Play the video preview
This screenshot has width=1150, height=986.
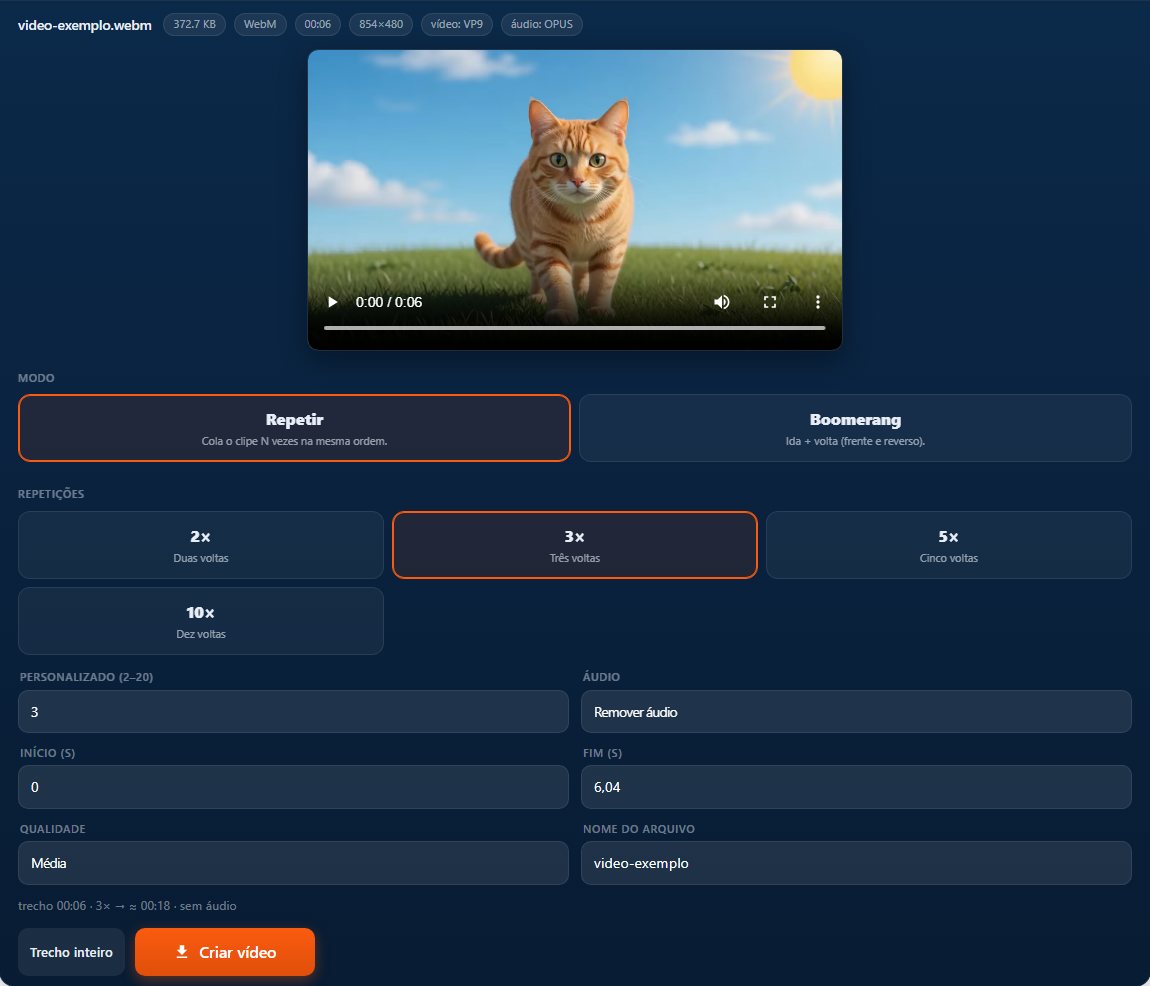click(332, 302)
